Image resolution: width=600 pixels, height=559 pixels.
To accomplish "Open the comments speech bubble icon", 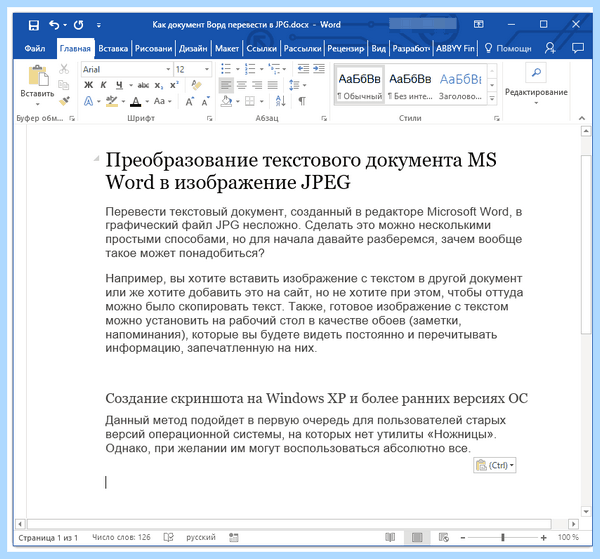I will pos(577,48).
